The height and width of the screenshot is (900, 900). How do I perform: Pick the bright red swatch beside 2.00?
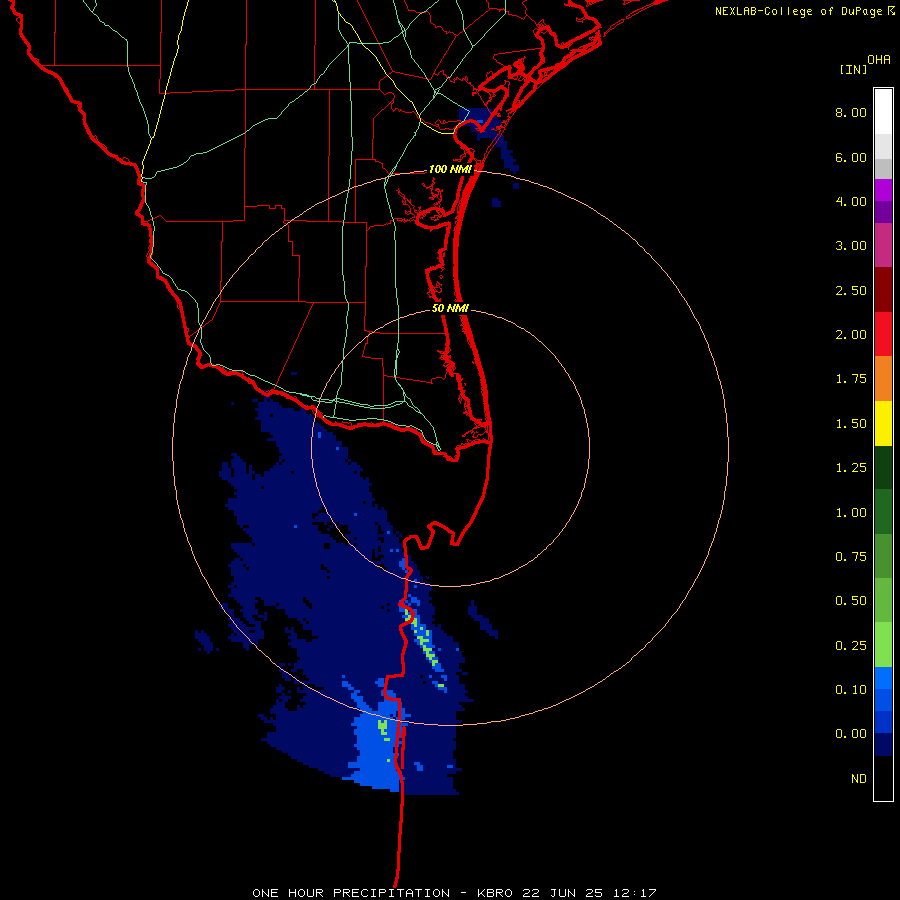click(883, 334)
